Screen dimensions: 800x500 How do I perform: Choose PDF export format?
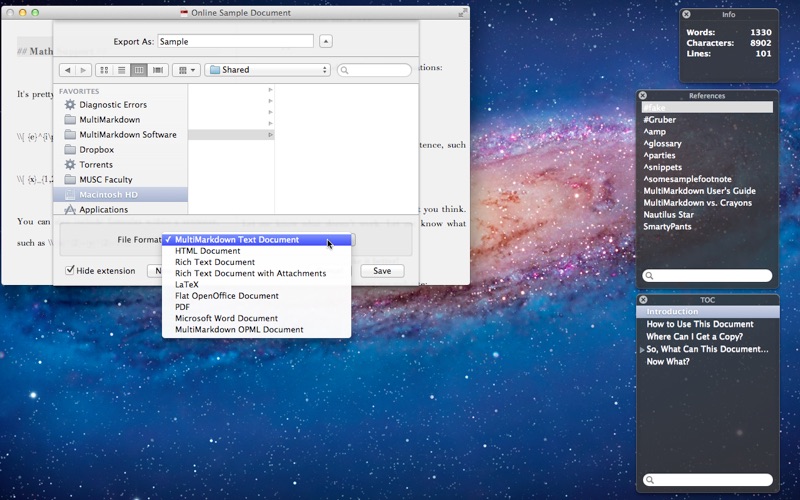257,307
